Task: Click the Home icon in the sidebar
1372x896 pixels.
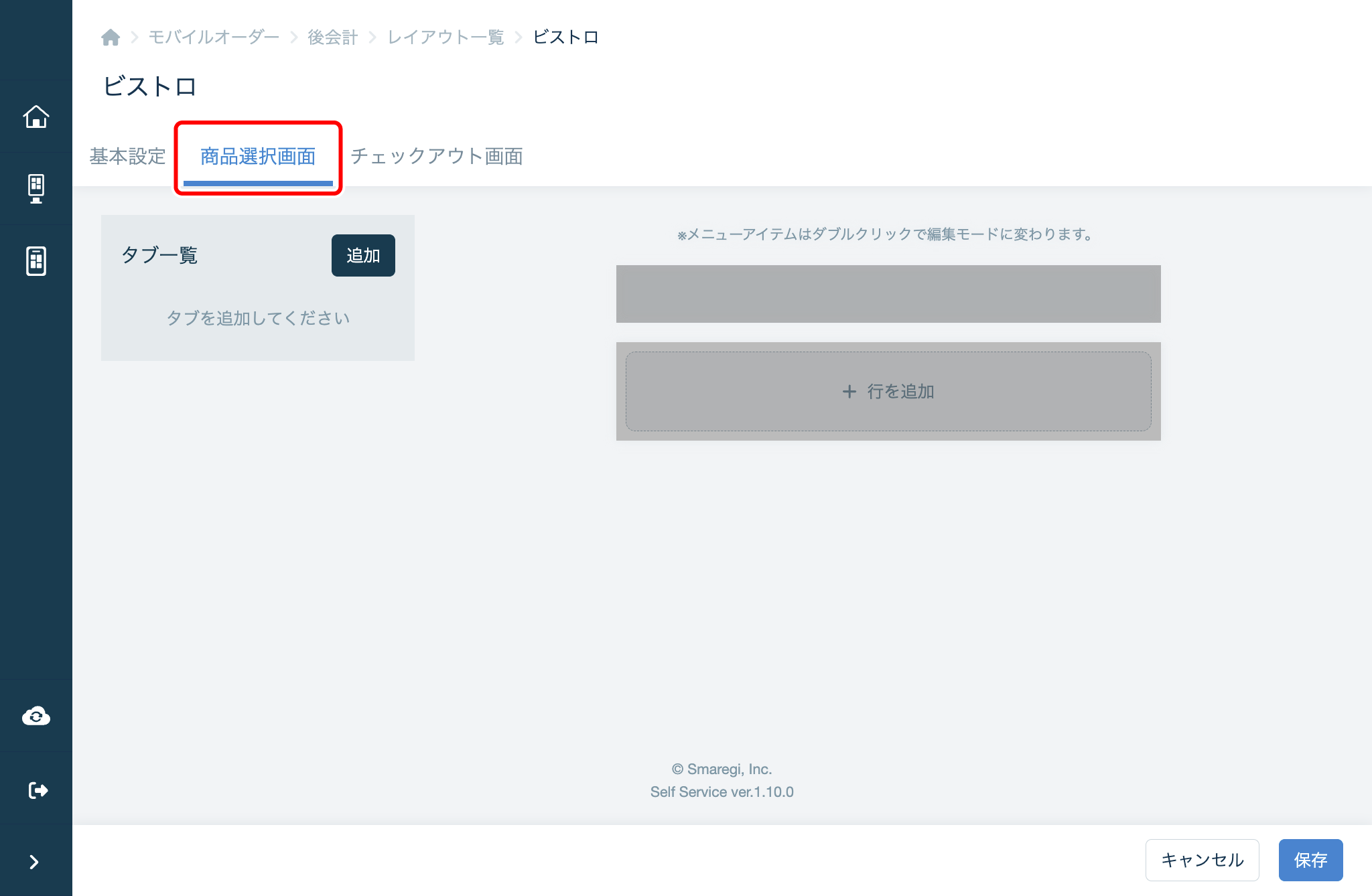Action: coord(36,116)
